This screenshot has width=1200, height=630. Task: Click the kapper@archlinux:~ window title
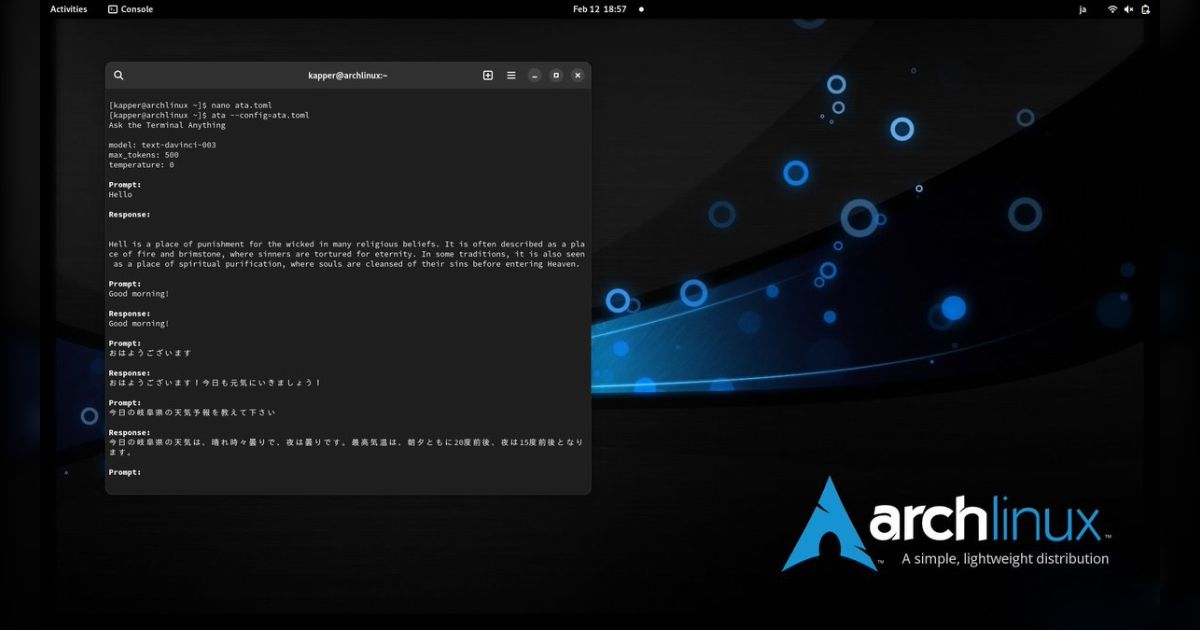347,75
